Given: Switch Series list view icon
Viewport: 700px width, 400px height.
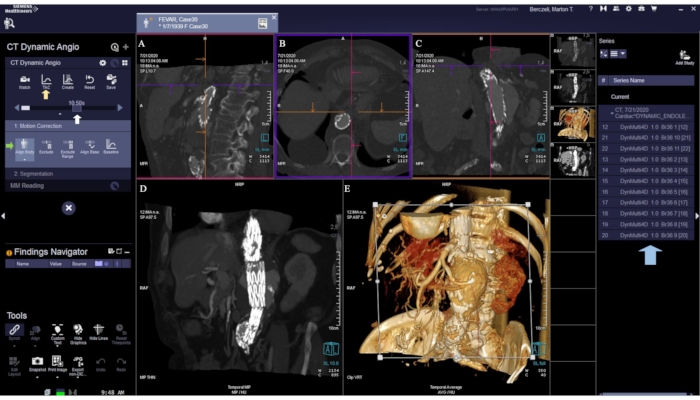Looking at the screenshot, I should coord(614,54).
